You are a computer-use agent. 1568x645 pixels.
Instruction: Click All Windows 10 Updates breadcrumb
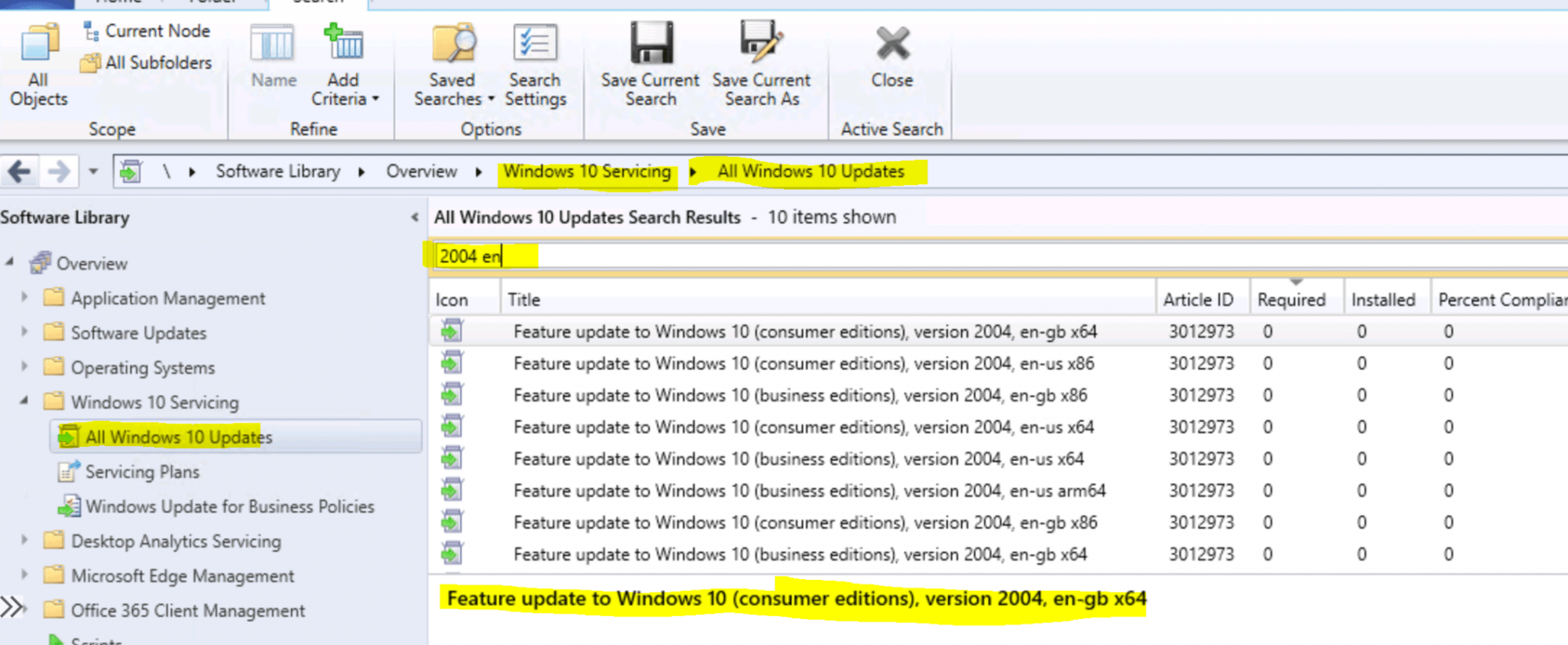tap(811, 171)
